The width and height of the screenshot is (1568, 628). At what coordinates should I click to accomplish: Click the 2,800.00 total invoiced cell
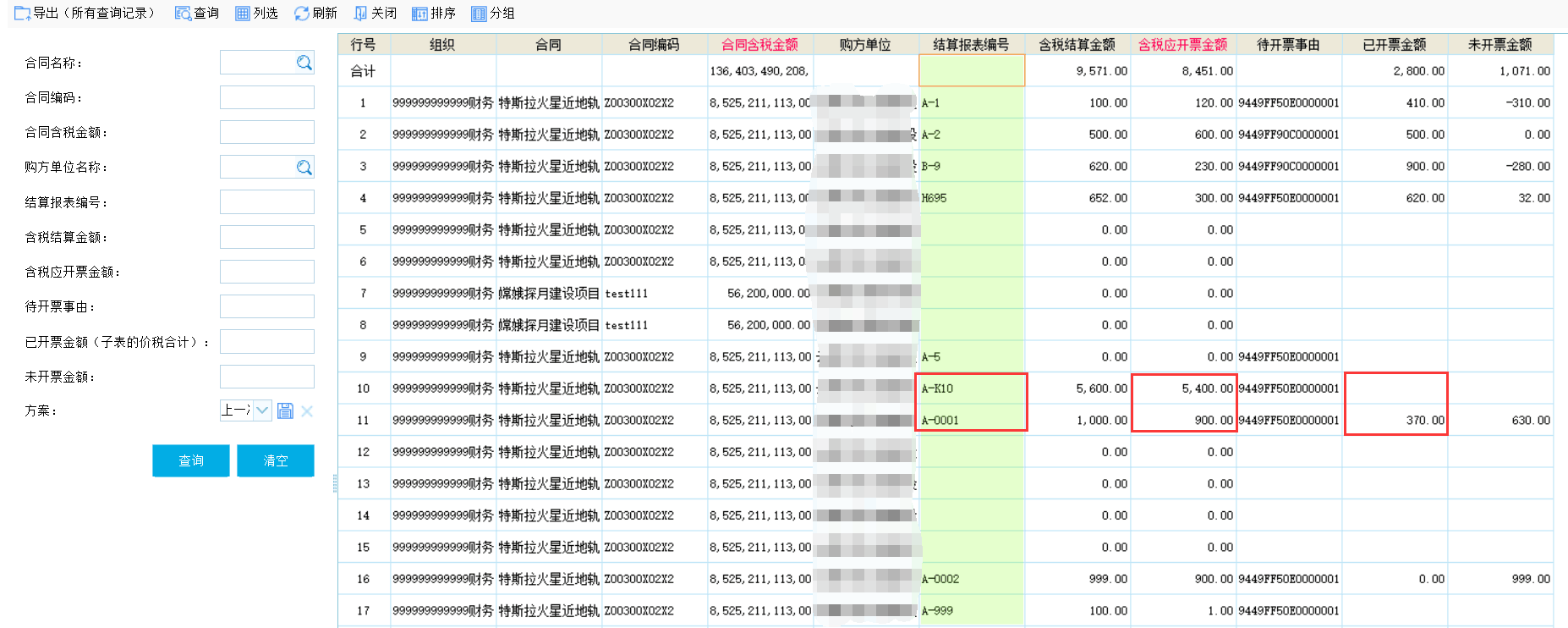[1395, 71]
